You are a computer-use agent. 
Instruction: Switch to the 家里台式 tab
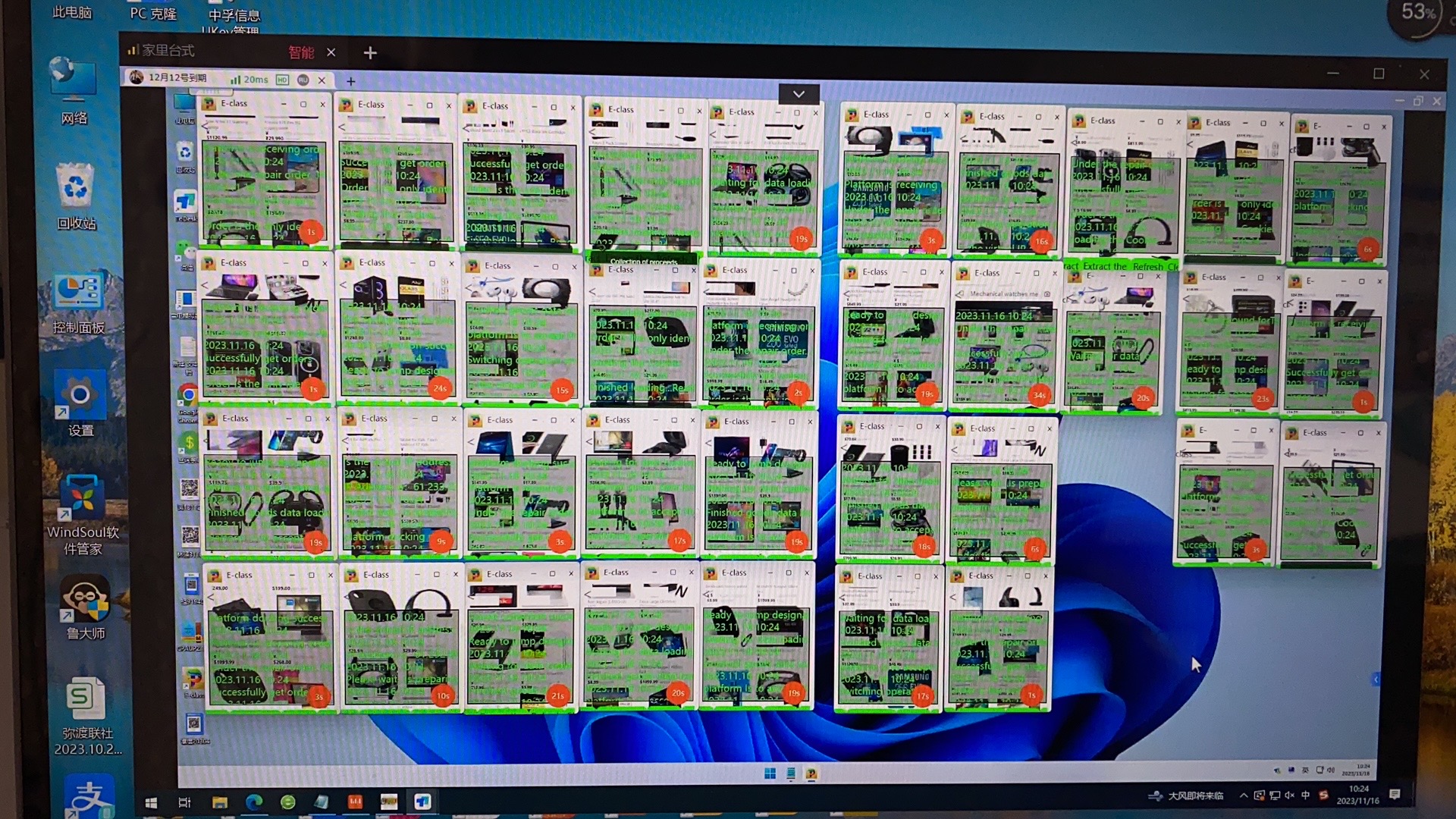tap(168, 51)
